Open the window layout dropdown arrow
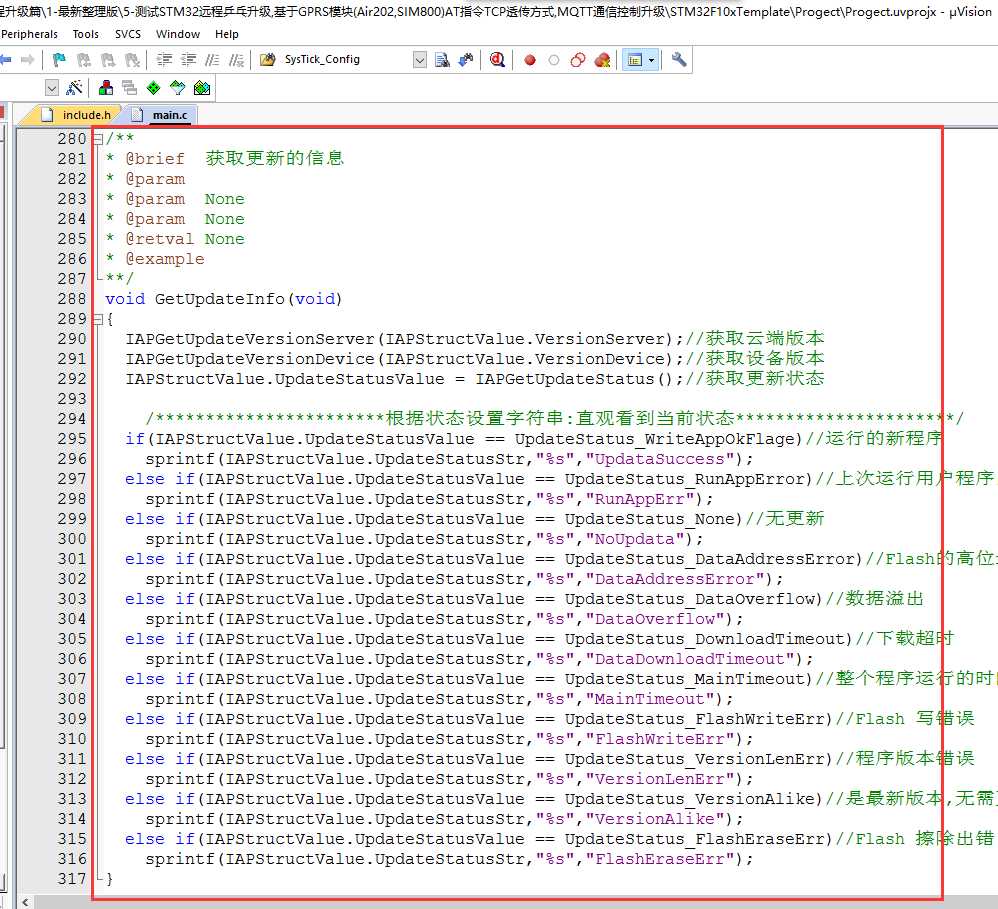The height and width of the screenshot is (909, 998). (651, 60)
